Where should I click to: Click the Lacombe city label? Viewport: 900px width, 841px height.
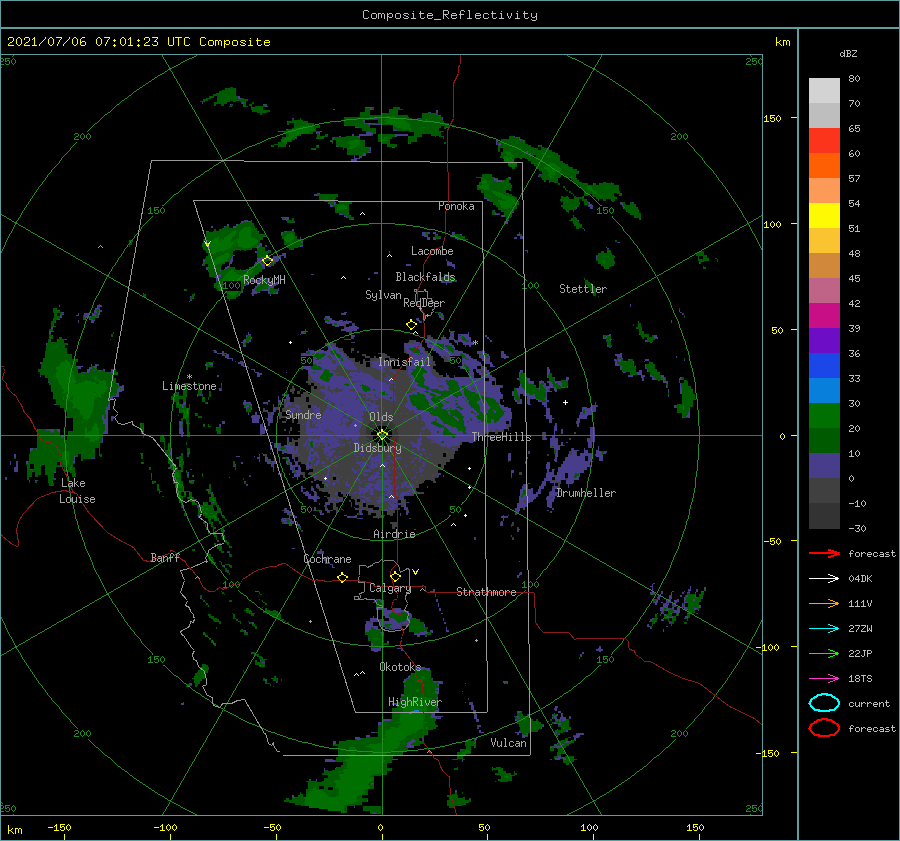coord(432,251)
